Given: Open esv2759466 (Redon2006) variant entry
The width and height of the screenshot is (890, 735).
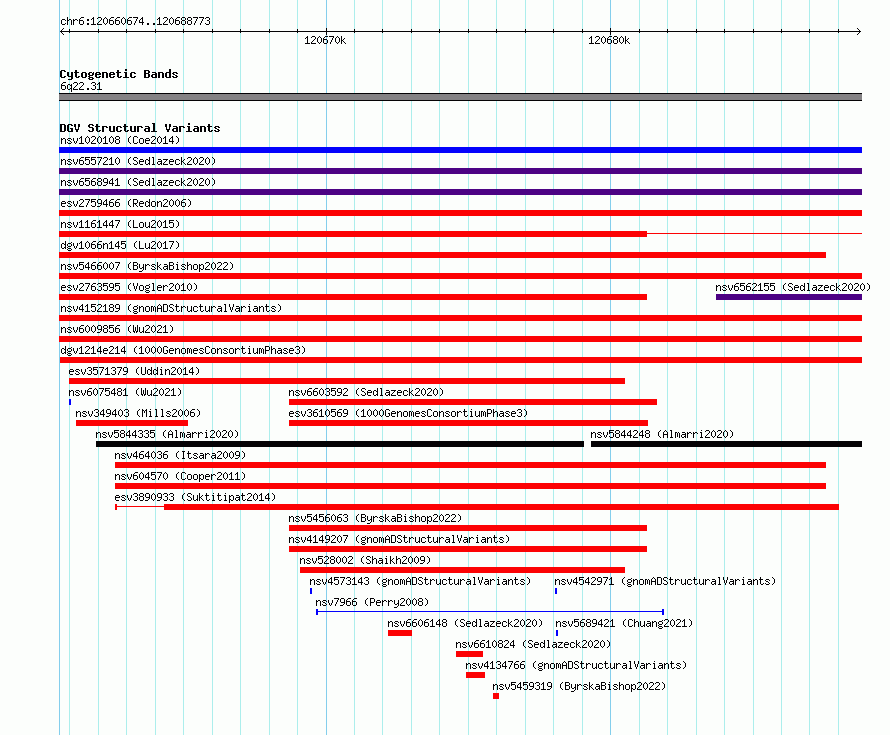Looking at the screenshot, I should 126,203.
